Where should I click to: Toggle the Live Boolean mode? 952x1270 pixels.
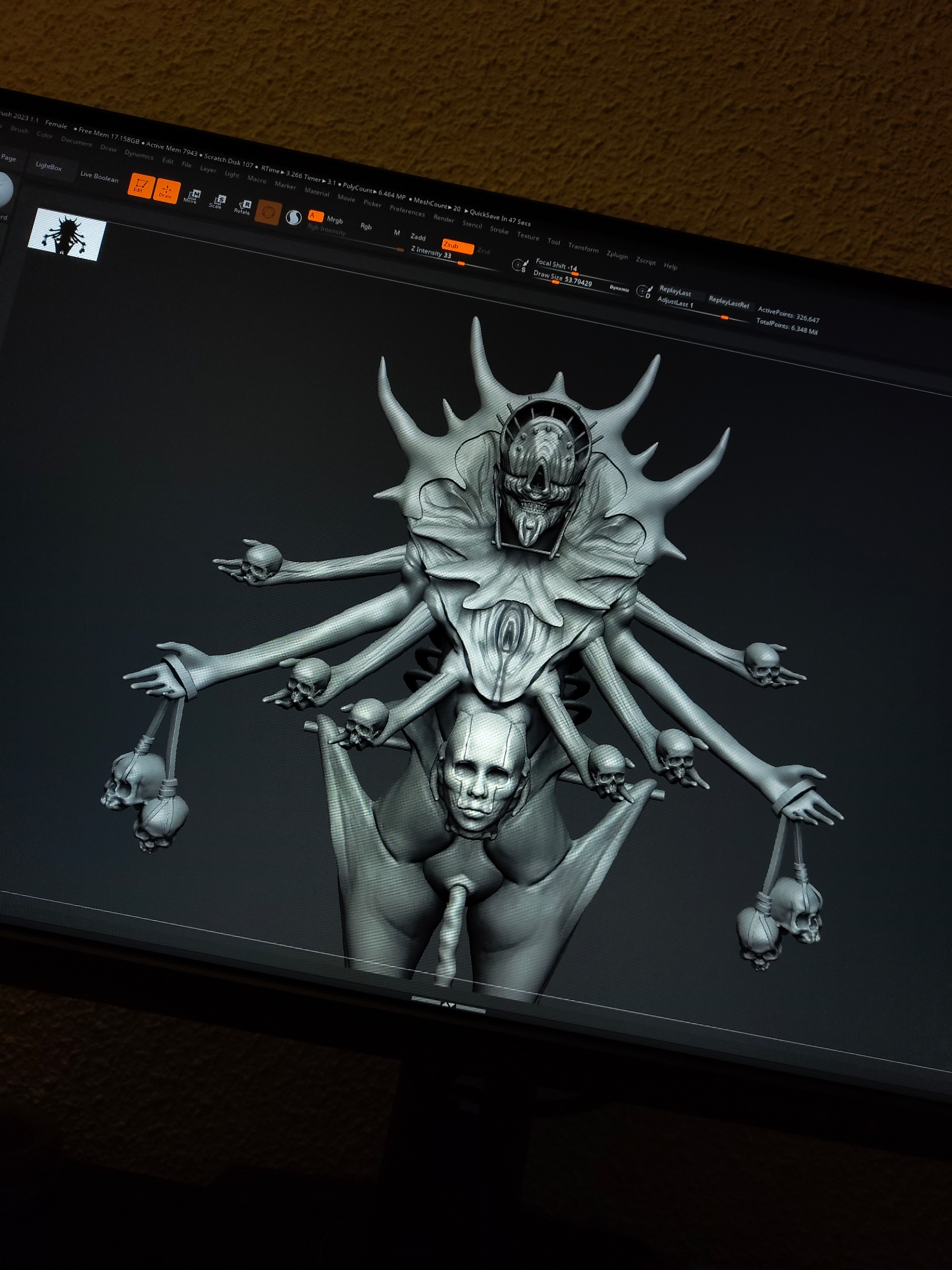[x=99, y=177]
